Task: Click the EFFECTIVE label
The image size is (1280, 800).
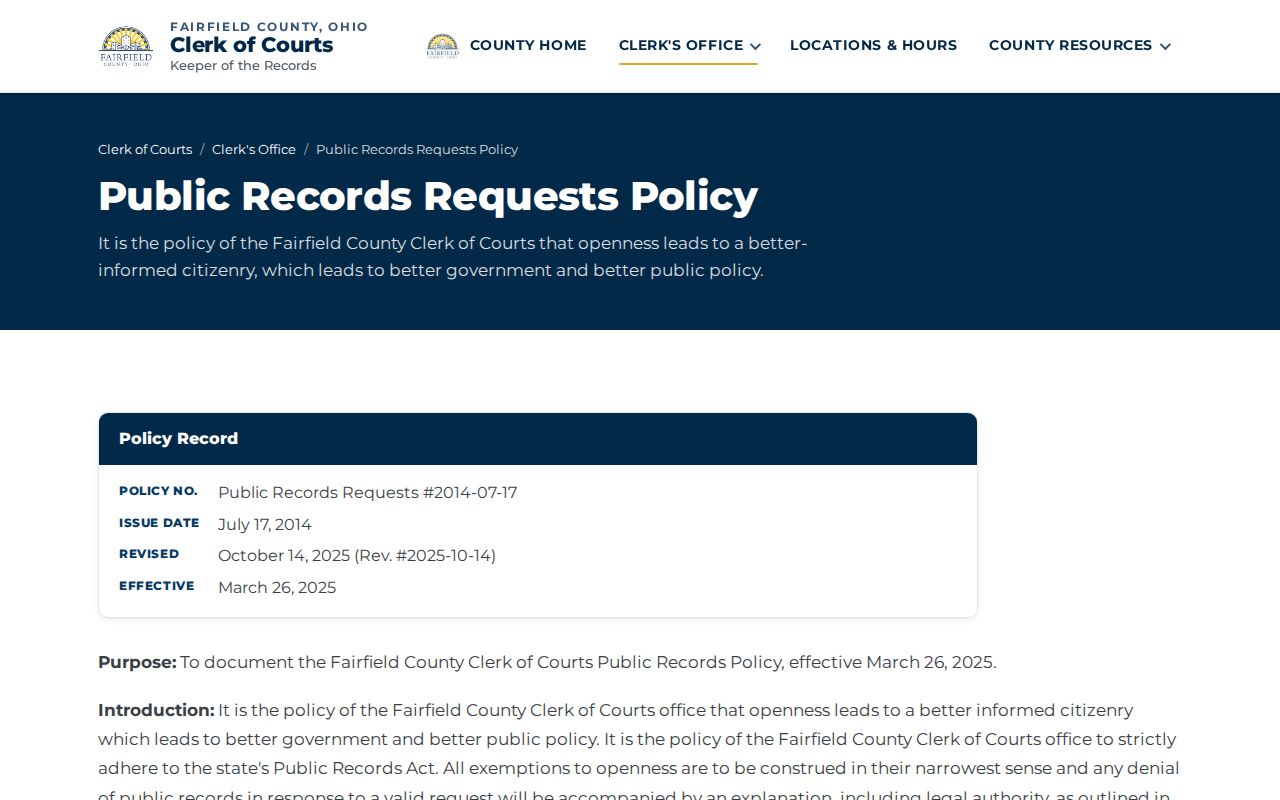Action: [x=157, y=586]
